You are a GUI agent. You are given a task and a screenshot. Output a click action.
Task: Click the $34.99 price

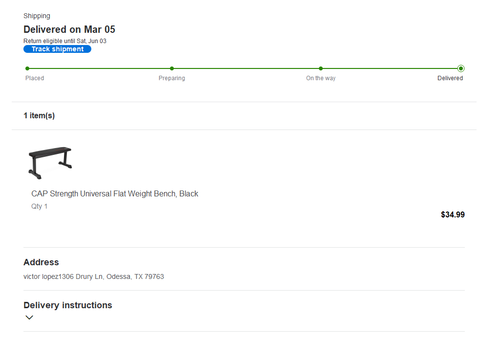click(x=453, y=214)
